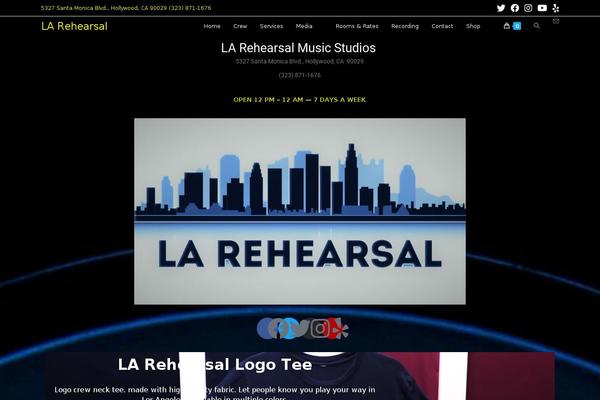The height and width of the screenshot is (400, 600).
Task: Open the site search magnifier icon
Action: 536,26
